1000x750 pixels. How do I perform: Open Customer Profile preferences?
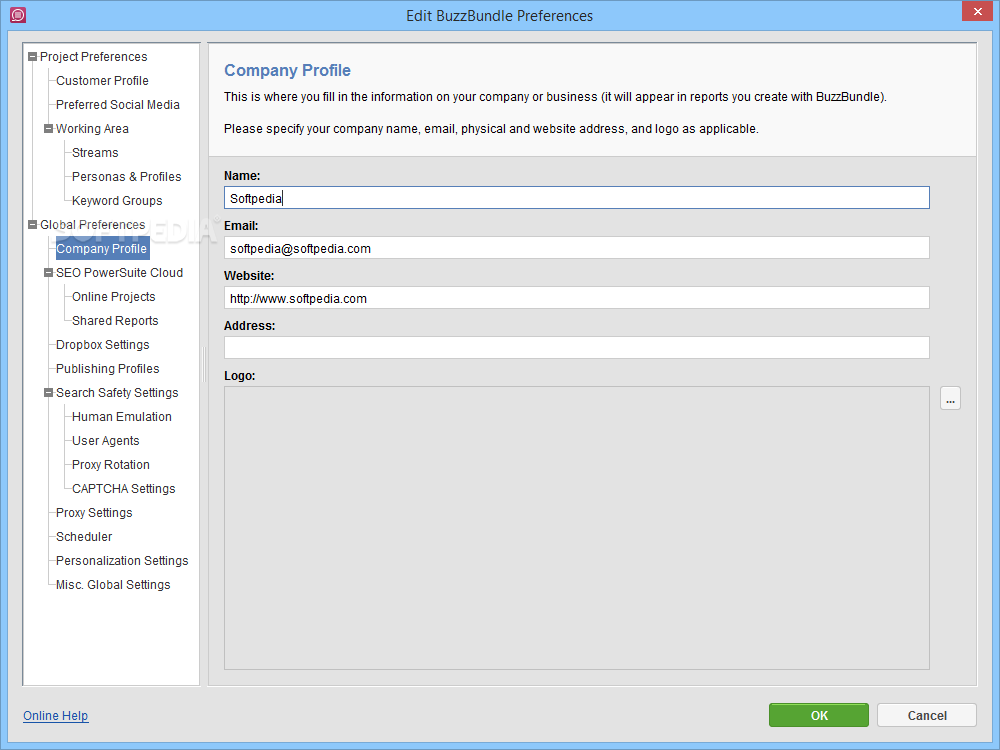[102, 81]
